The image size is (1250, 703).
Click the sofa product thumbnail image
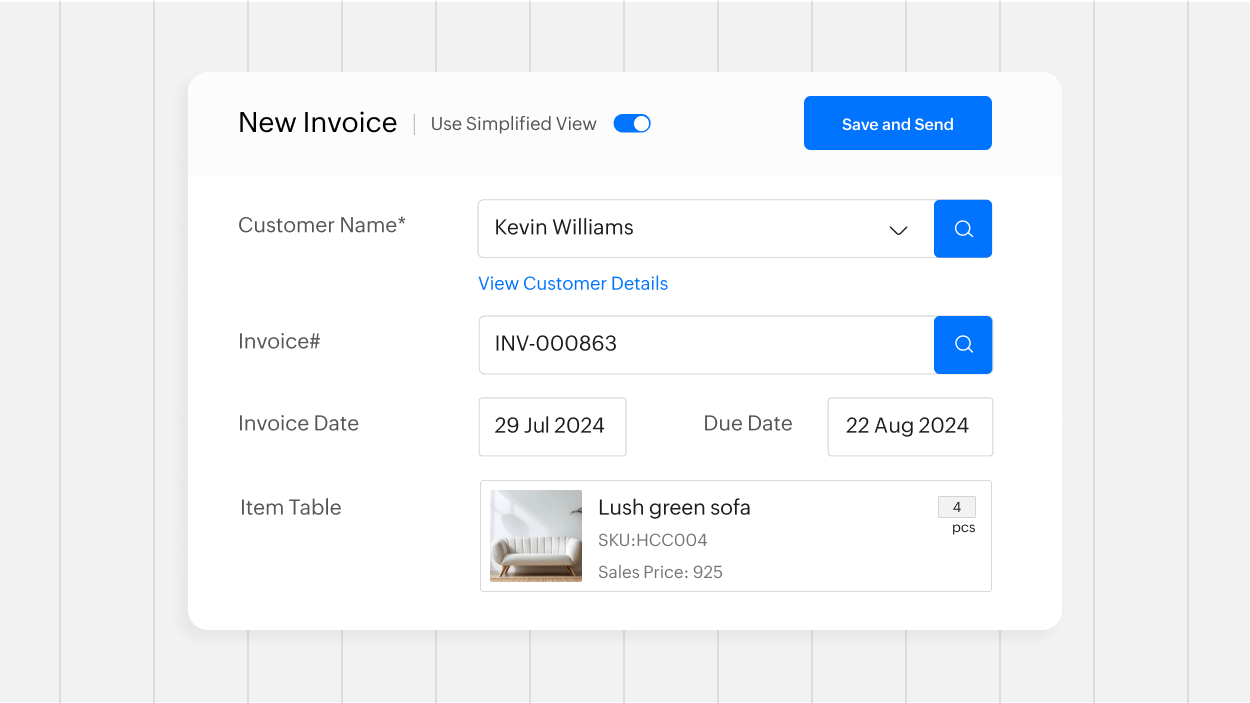pyautogui.click(x=536, y=536)
